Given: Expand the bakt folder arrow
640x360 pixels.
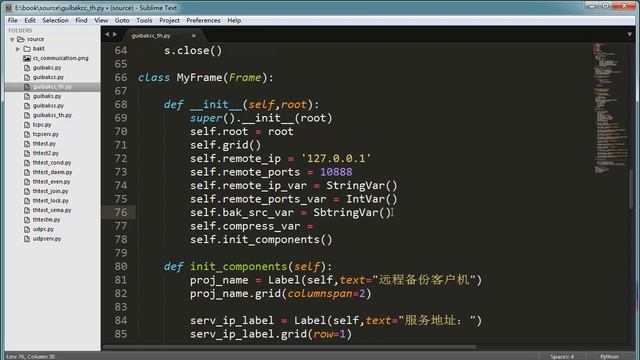Looking at the screenshot, I should click(18, 49).
